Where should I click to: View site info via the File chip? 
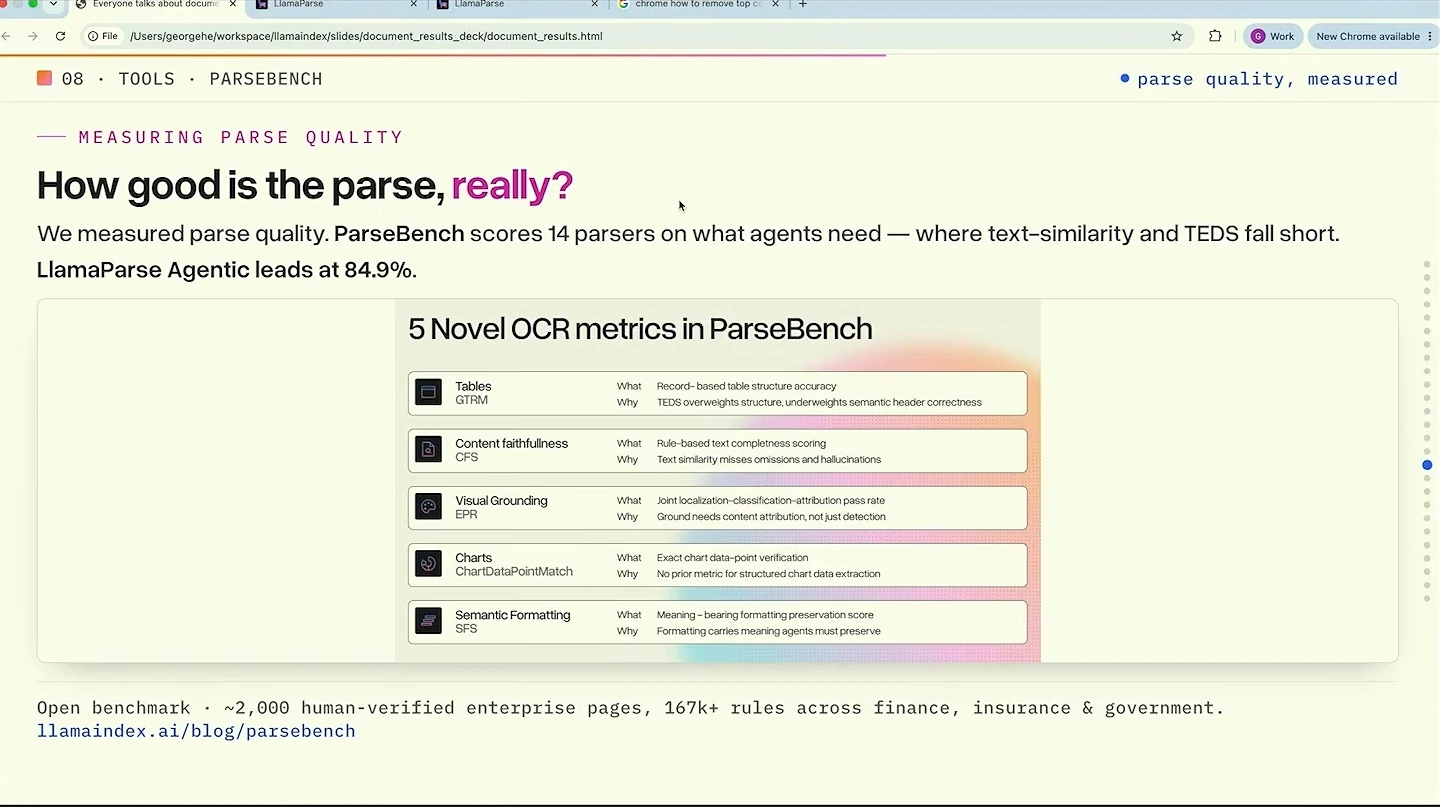point(103,36)
